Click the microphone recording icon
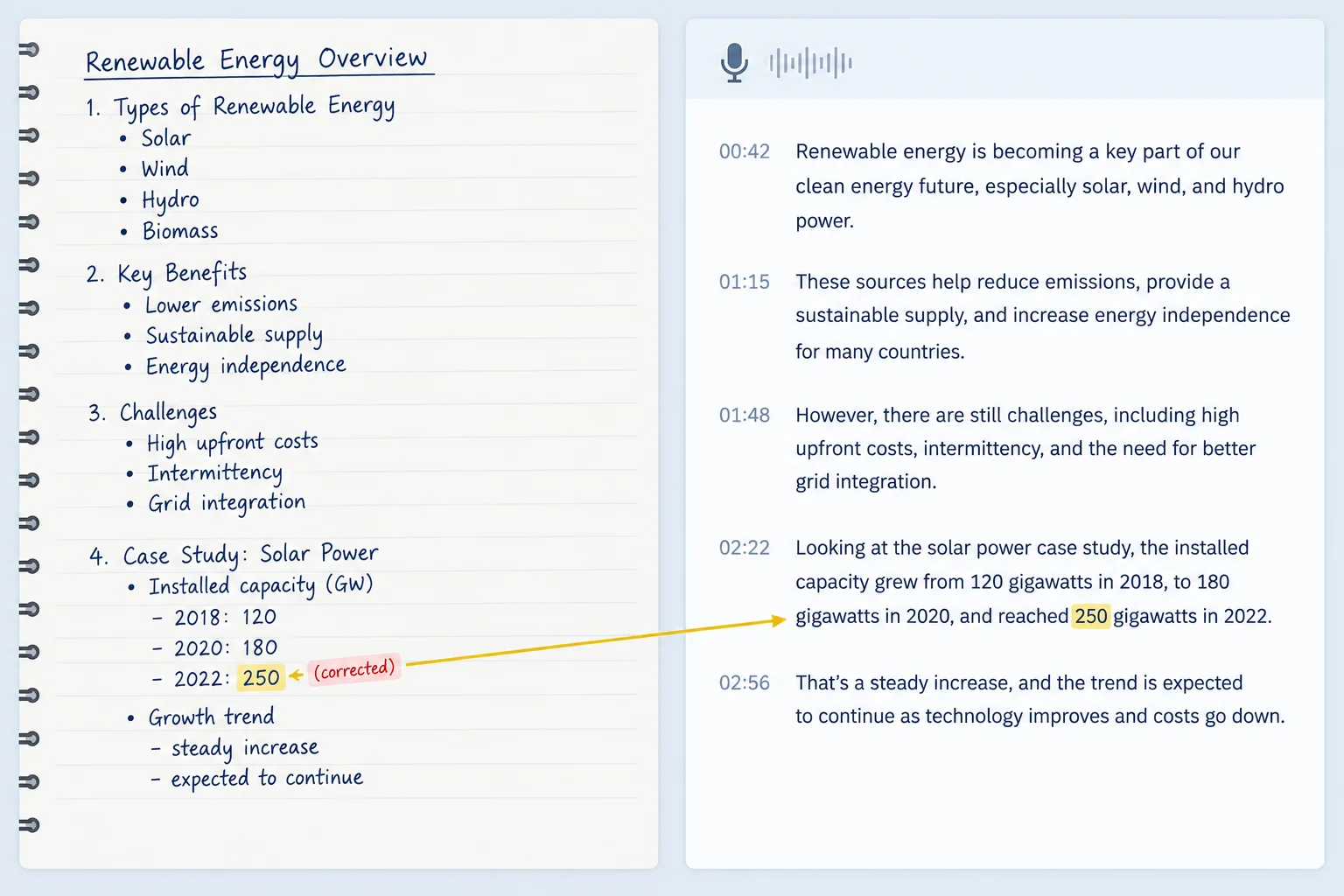This screenshot has height=896, width=1344. coord(734,62)
